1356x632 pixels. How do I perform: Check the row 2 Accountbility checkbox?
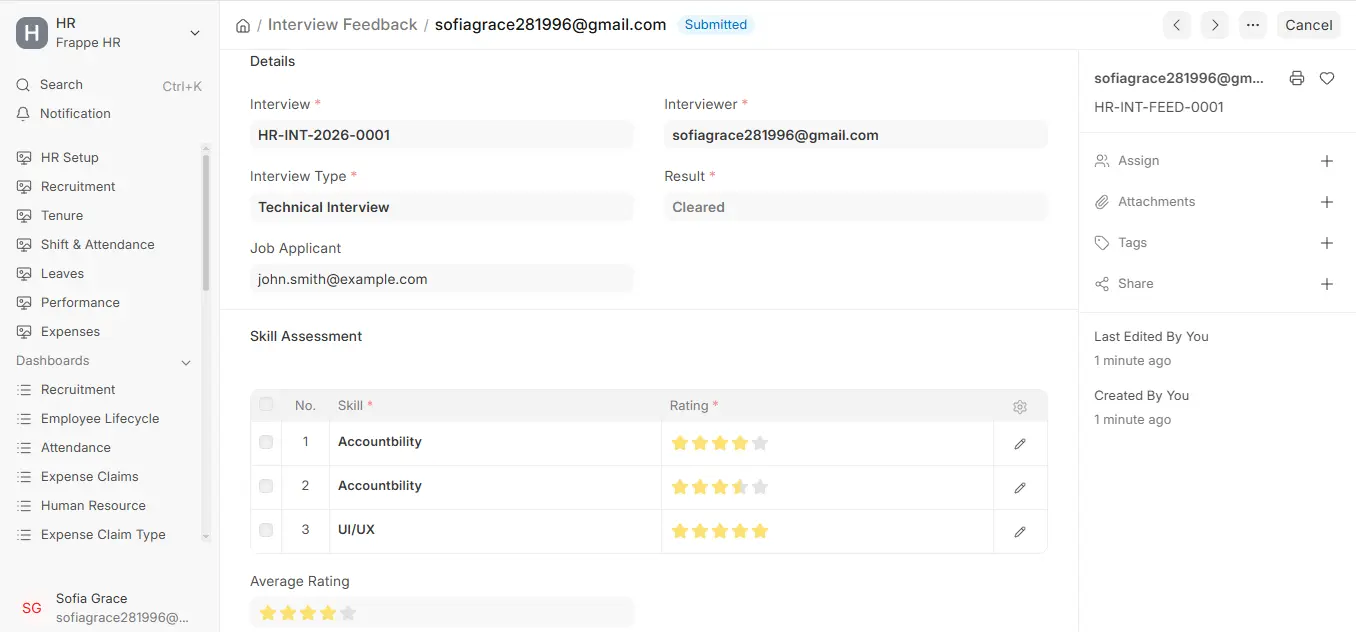point(266,486)
